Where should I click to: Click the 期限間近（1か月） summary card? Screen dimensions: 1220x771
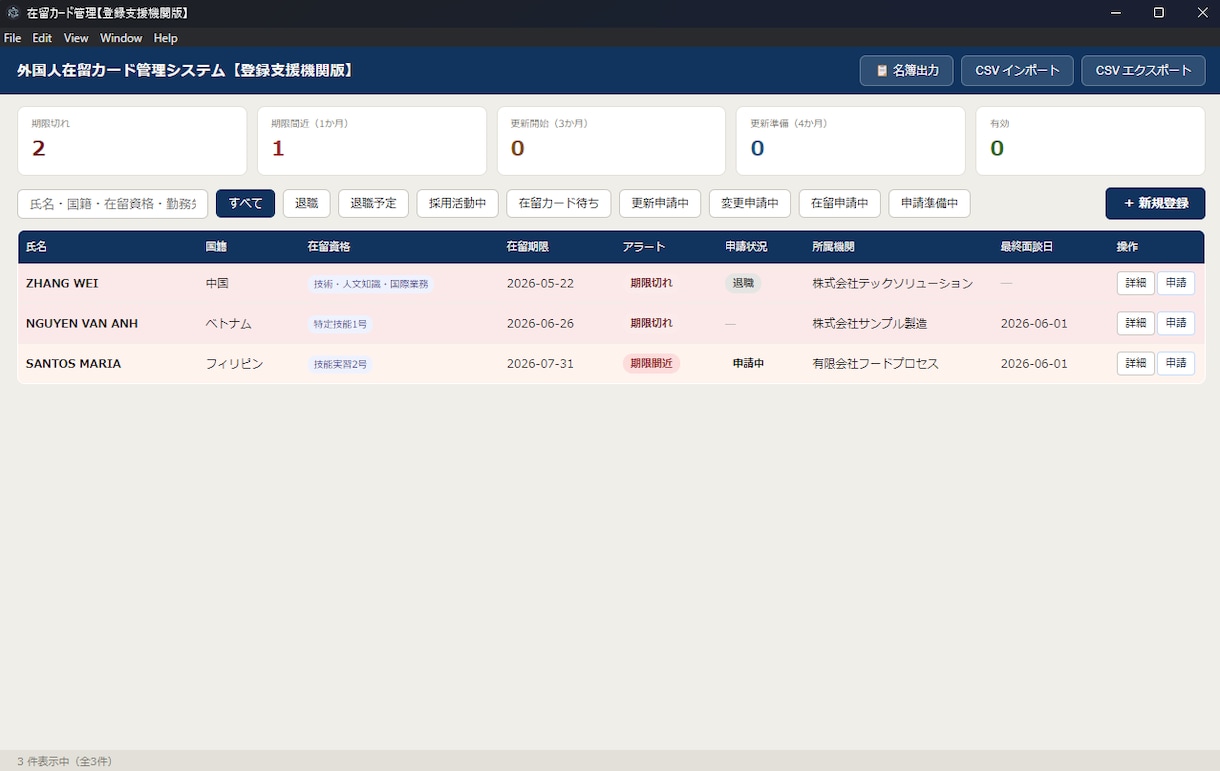click(372, 141)
